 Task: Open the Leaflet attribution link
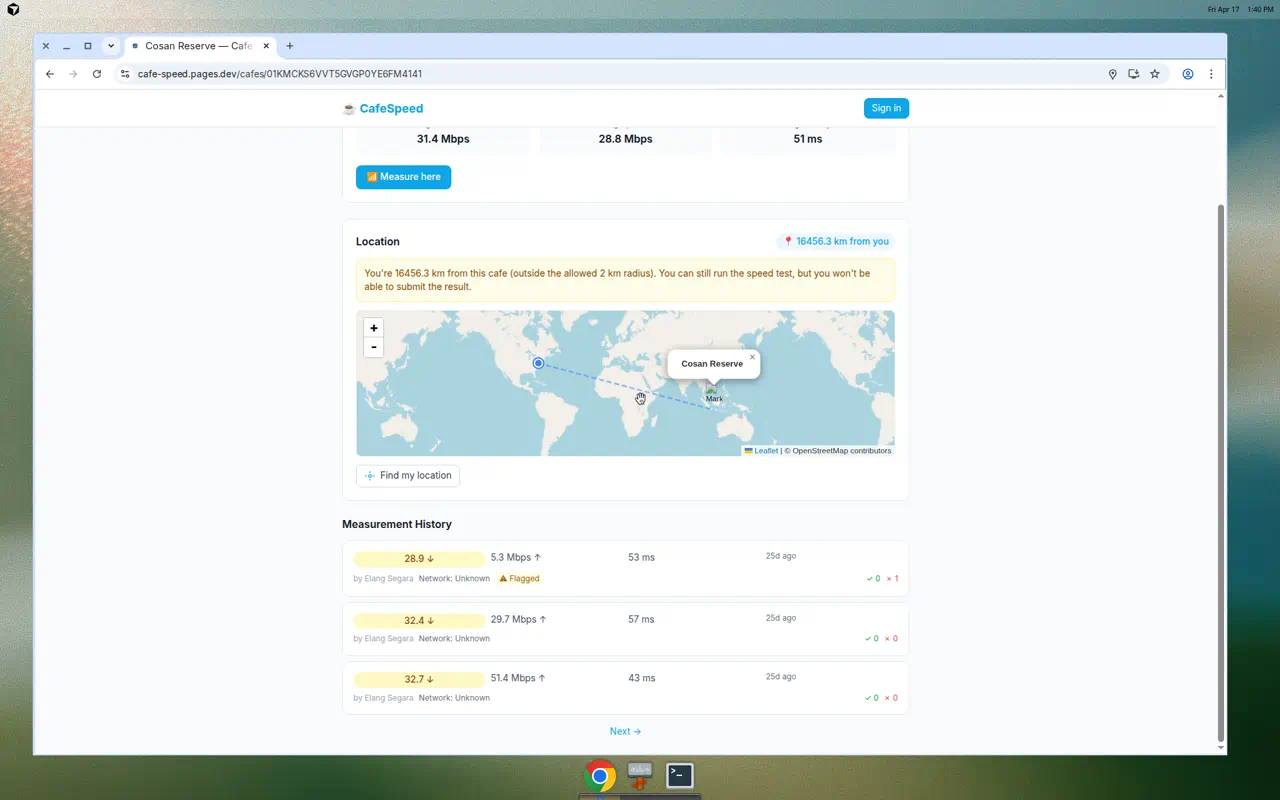point(765,451)
